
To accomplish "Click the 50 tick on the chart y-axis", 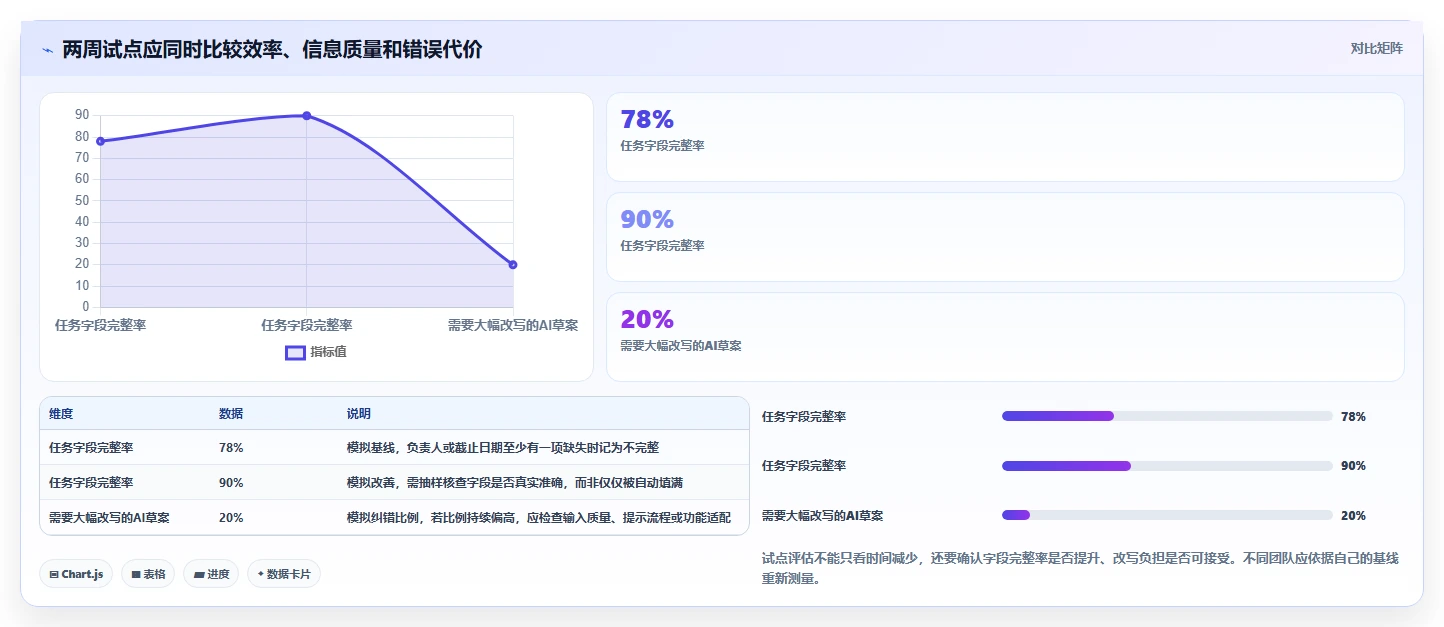I will tap(82, 200).
